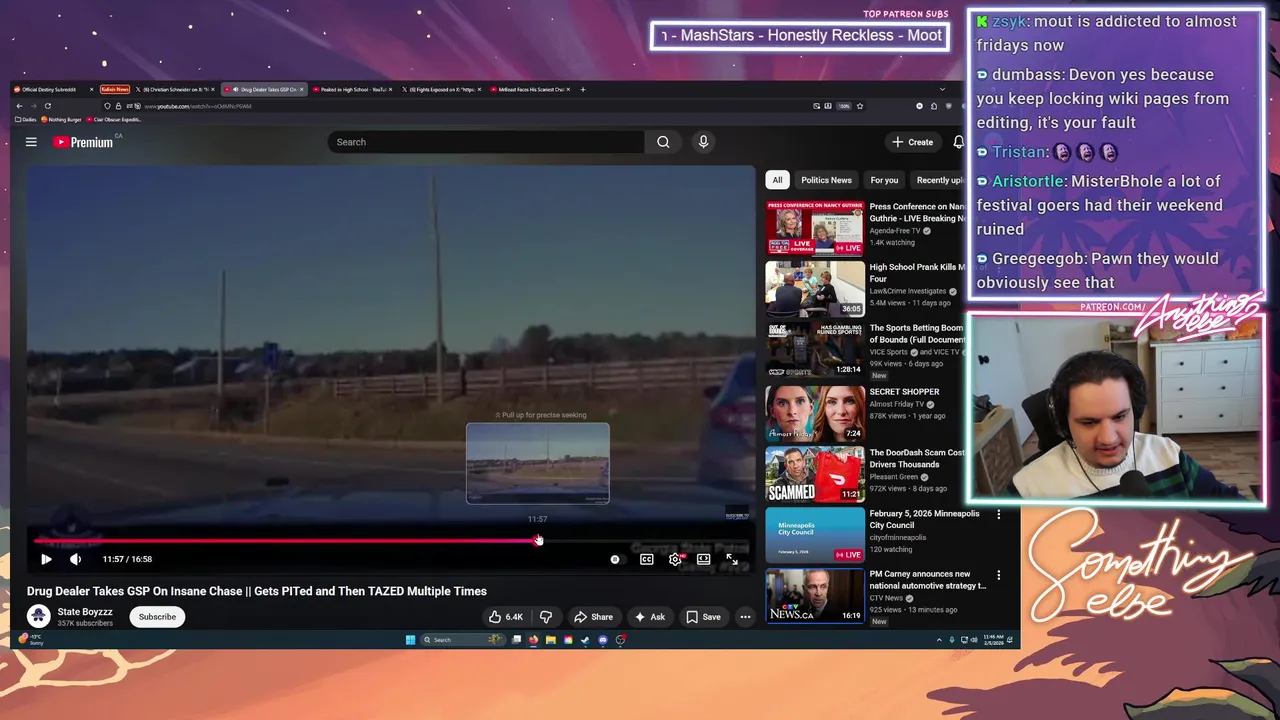Go to YouTube Premium home logo
1280x720 pixels.
pos(85,142)
